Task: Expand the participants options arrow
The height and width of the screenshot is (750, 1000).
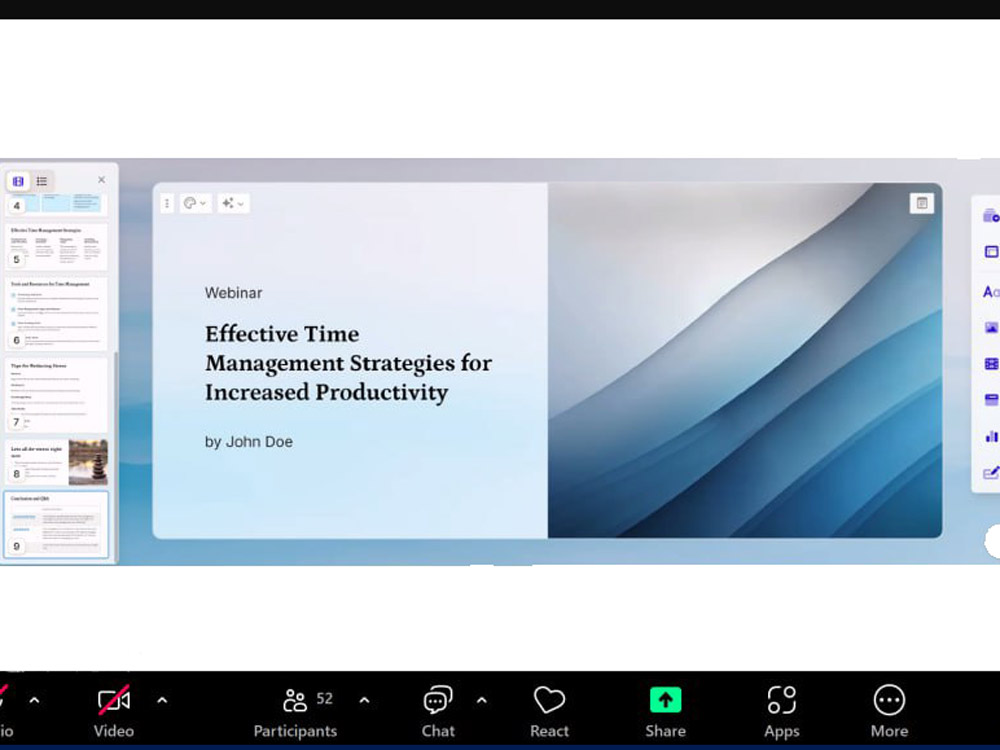Action: coord(364,700)
